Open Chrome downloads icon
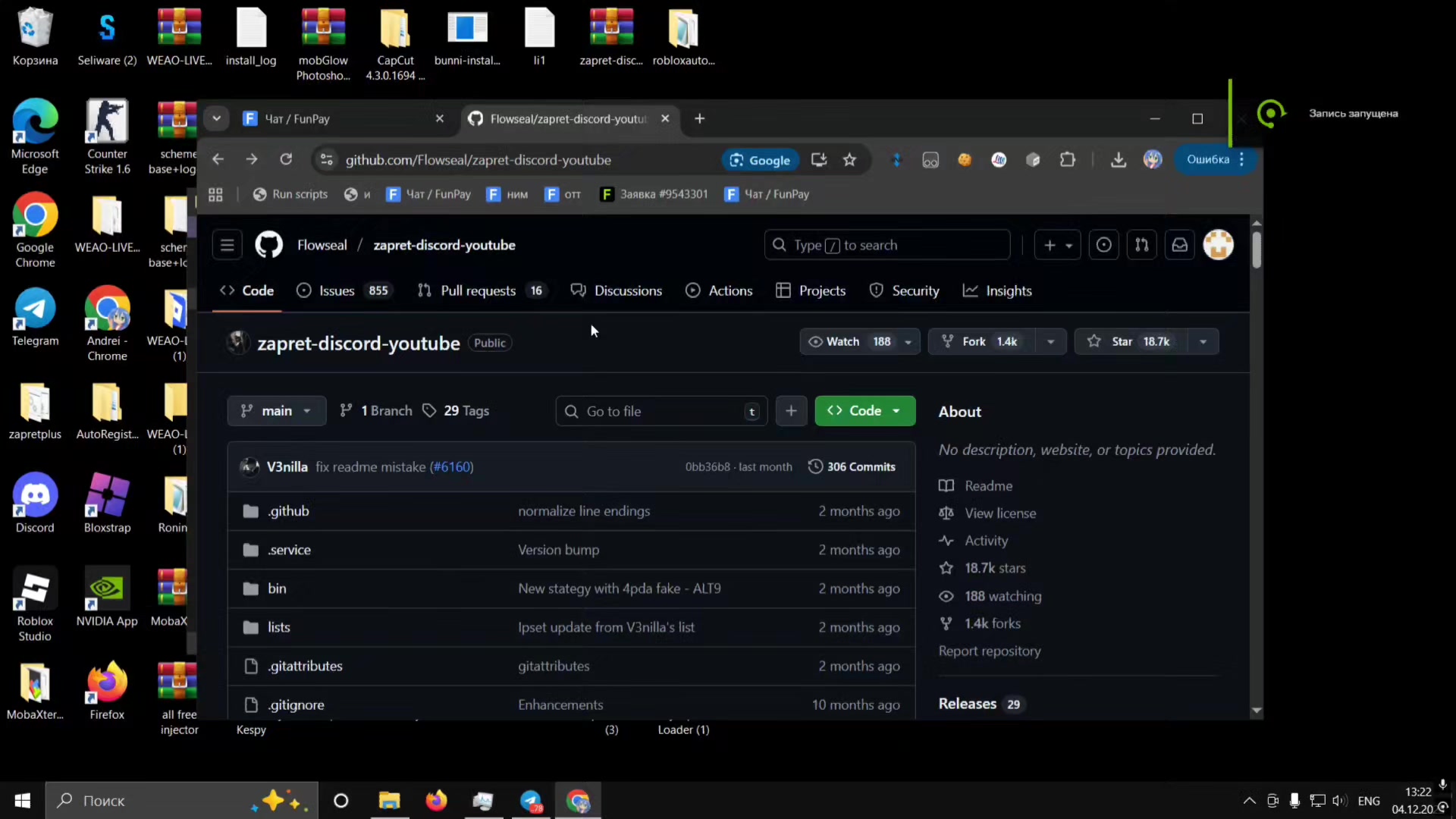 [x=1119, y=160]
